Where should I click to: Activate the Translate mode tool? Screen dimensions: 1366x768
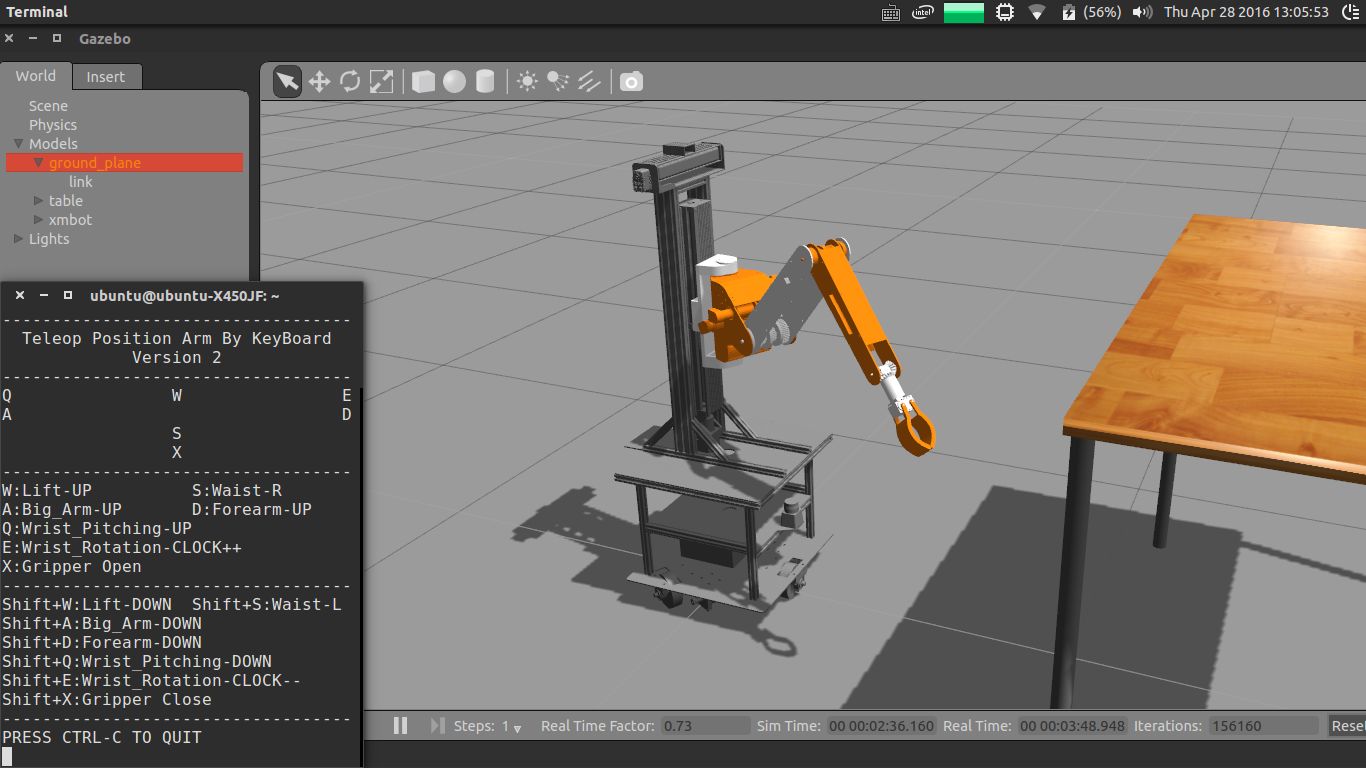(x=319, y=81)
